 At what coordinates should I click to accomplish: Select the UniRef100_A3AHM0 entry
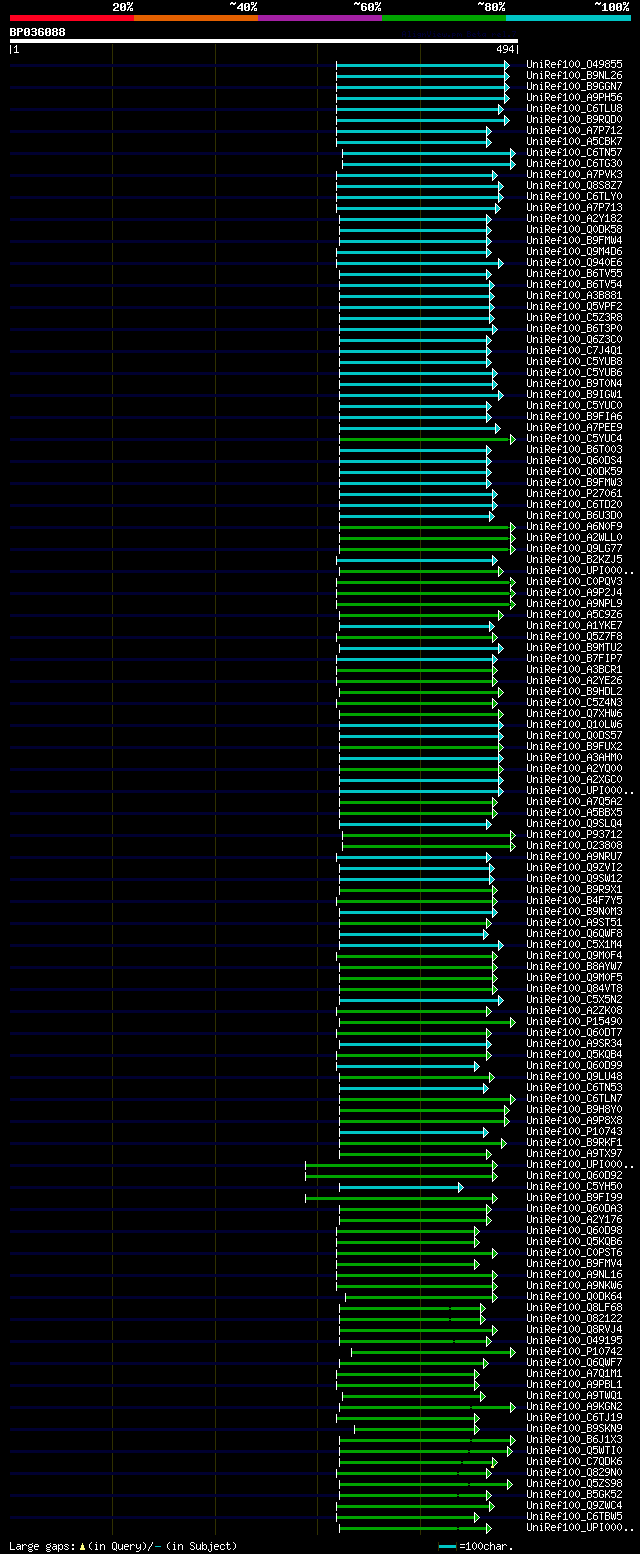click(x=575, y=757)
